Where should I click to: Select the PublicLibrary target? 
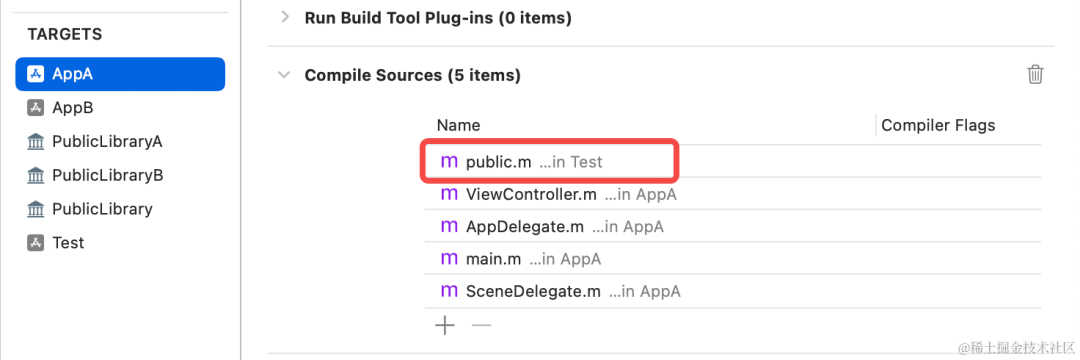[x=120, y=209]
